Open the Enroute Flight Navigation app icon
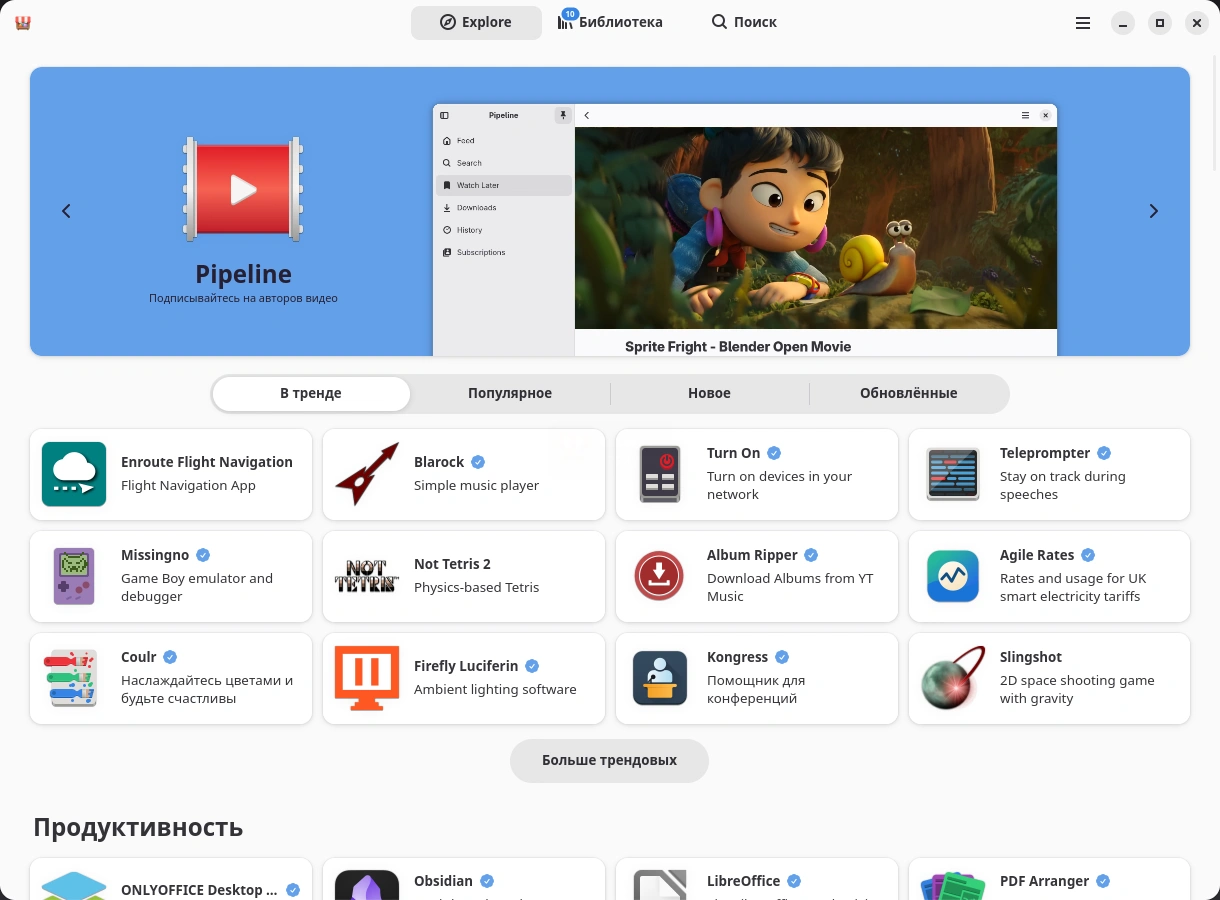 coord(74,474)
